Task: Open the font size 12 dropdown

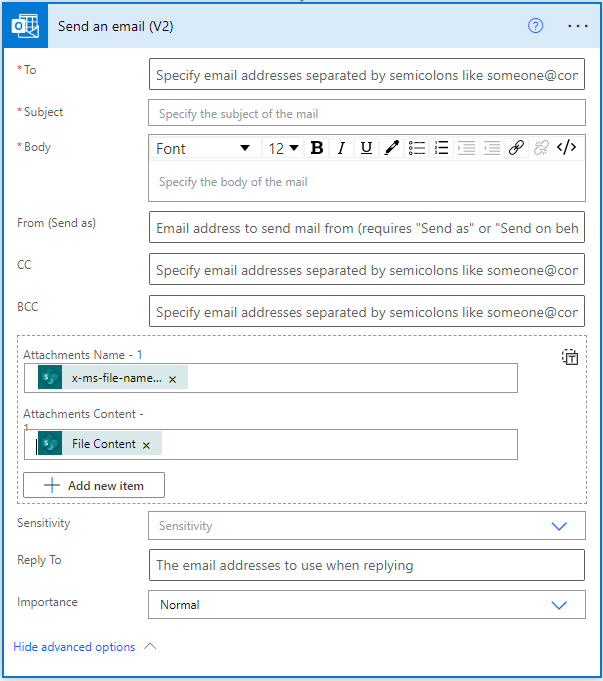Action: (283, 148)
